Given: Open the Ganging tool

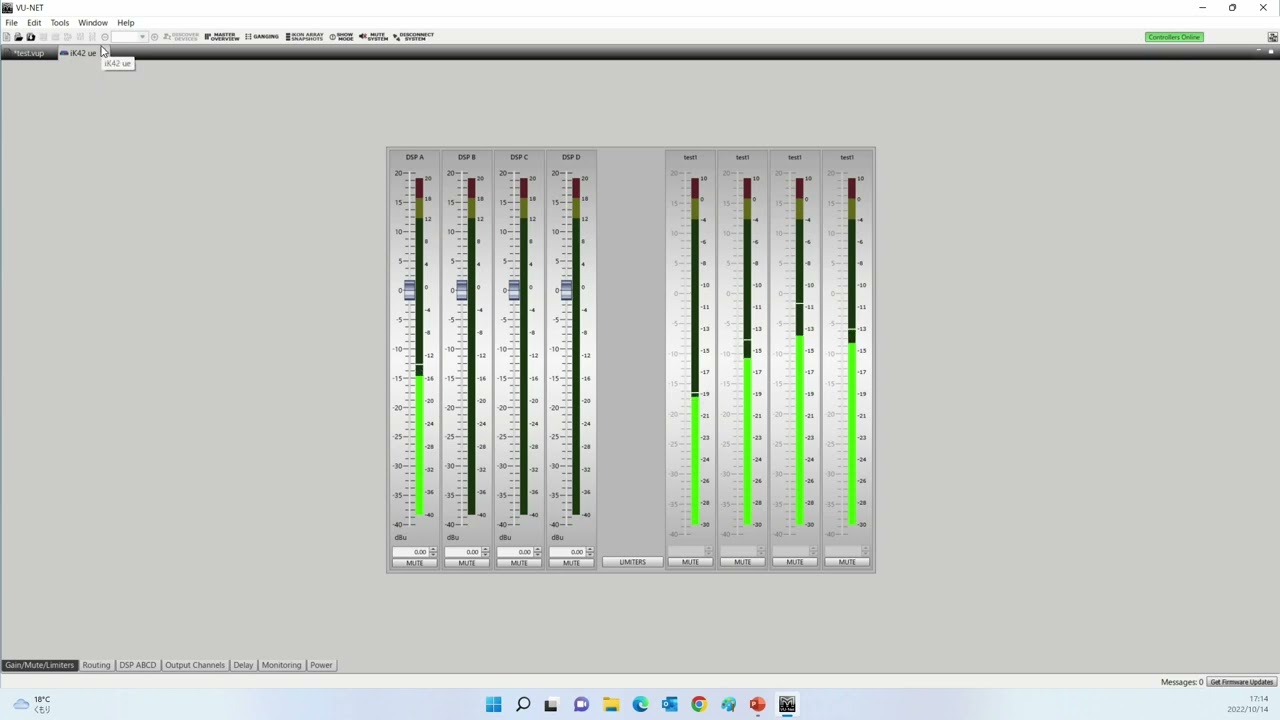Looking at the screenshot, I should [262, 37].
